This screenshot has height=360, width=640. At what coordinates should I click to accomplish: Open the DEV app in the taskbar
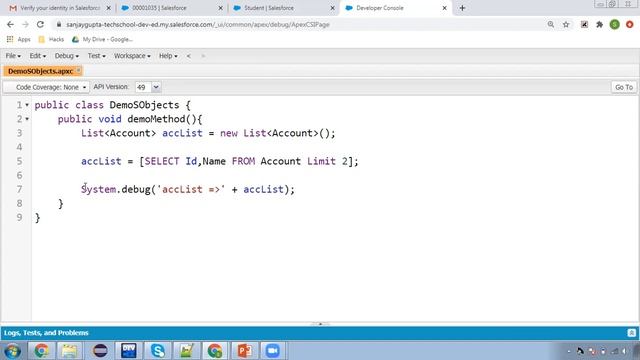point(129,351)
